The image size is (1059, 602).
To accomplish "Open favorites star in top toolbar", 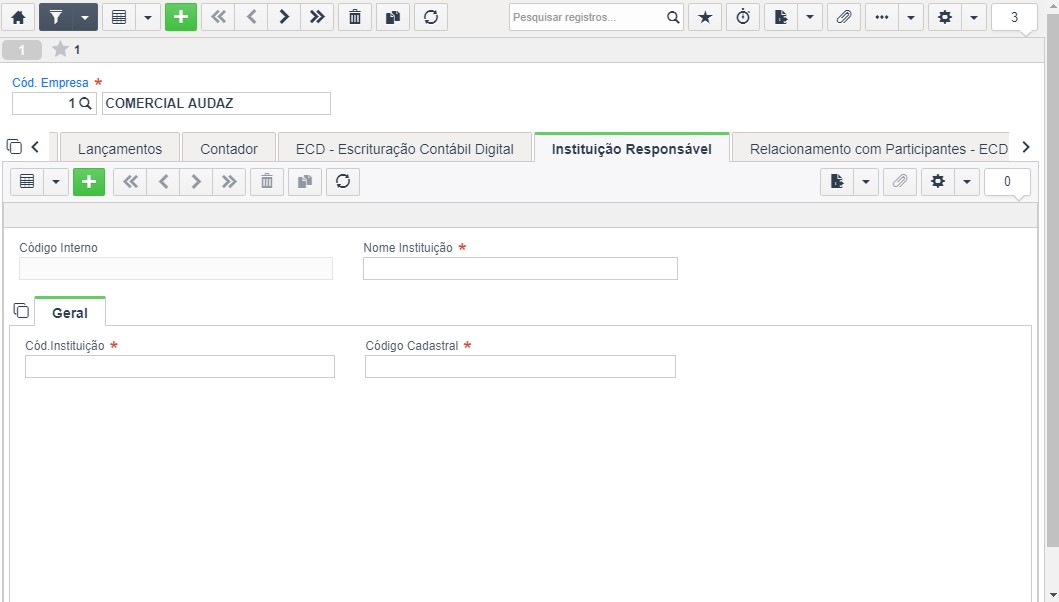I will (x=705, y=17).
